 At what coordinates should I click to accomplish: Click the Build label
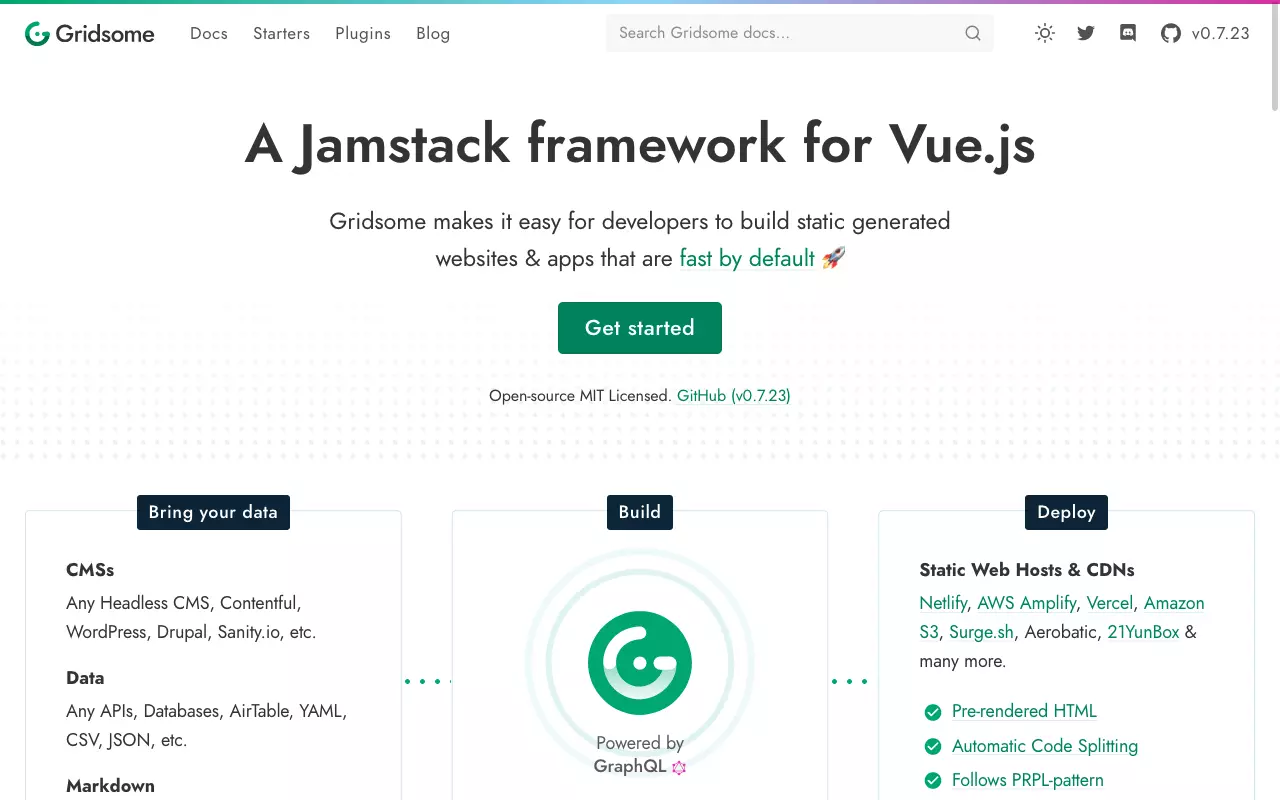click(640, 512)
